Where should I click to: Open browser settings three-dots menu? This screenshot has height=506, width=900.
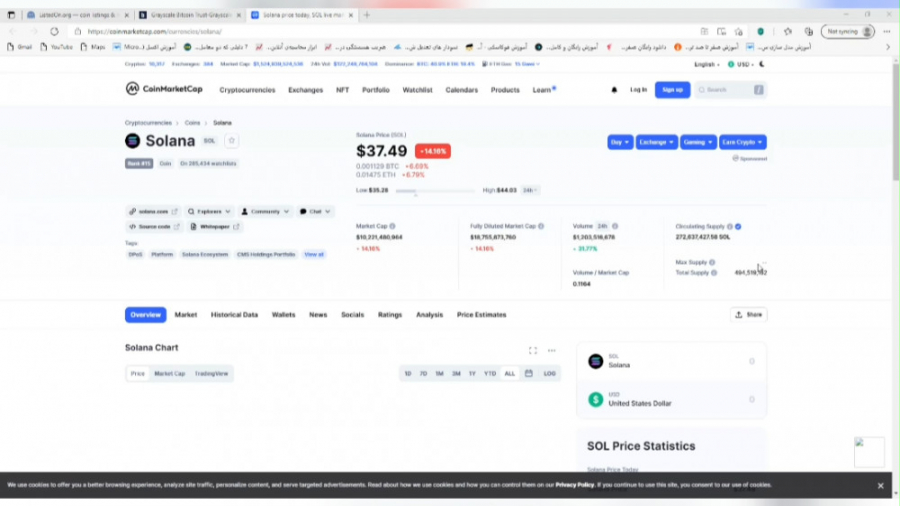tap(887, 32)
